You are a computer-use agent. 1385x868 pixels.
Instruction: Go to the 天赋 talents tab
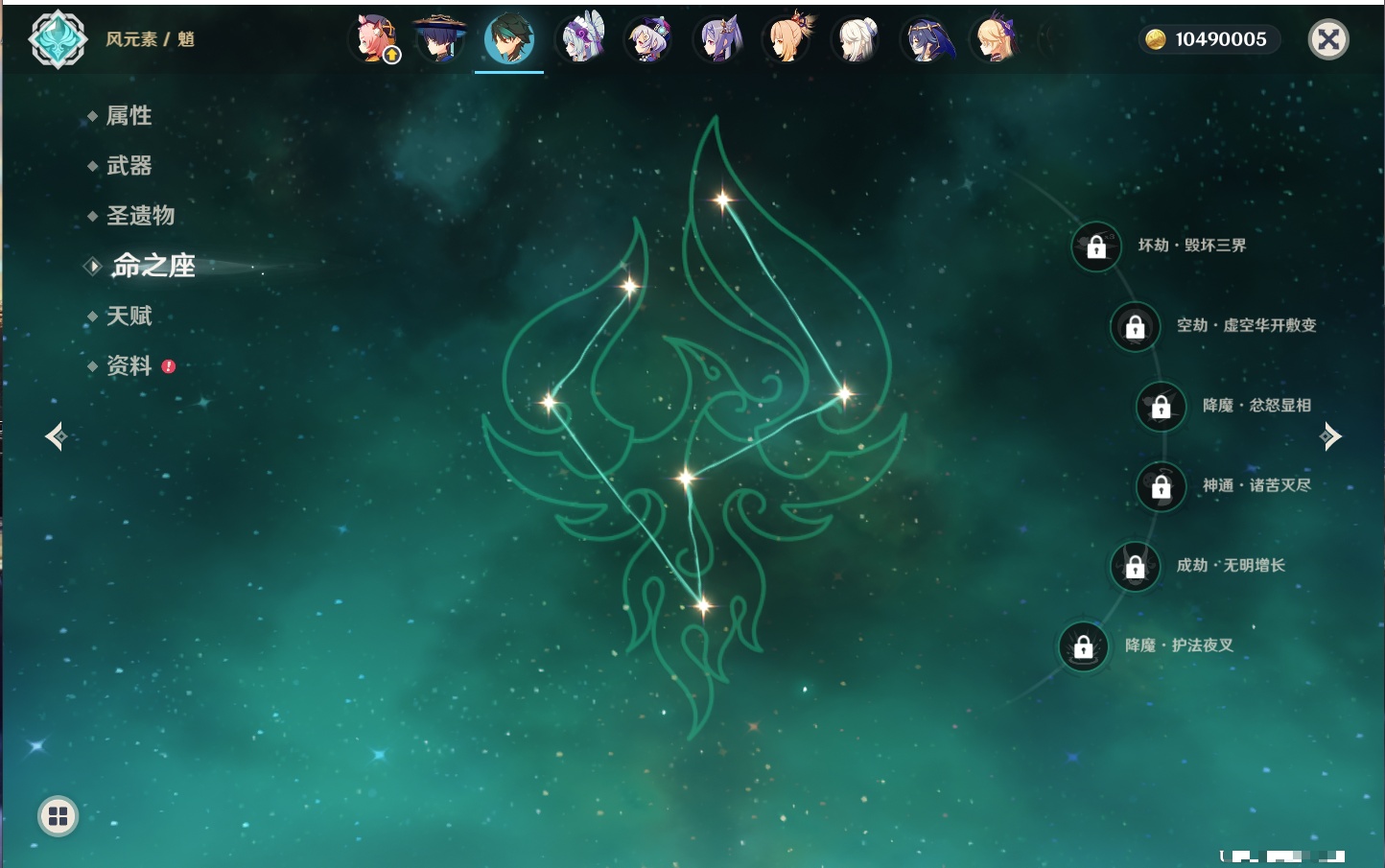tap(129, 316)
